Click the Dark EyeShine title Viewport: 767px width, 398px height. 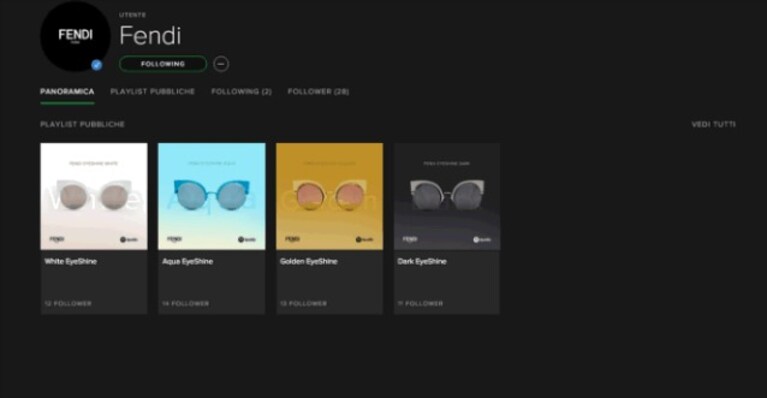pos(422,262)
